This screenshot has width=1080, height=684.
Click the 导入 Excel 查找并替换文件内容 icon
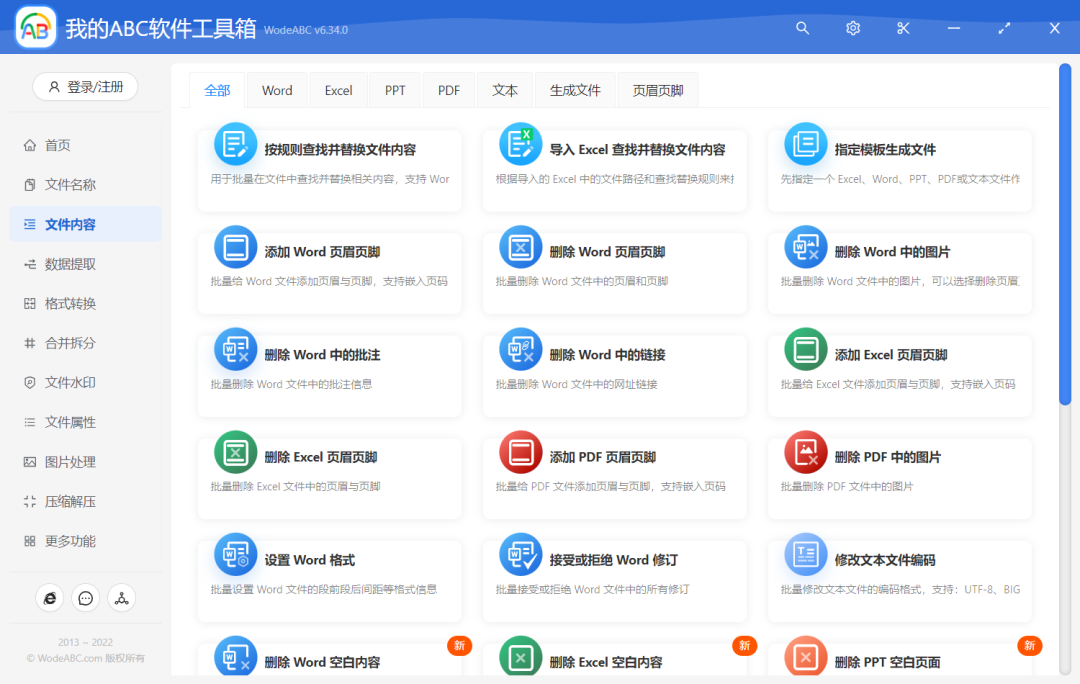coord(521,144)
